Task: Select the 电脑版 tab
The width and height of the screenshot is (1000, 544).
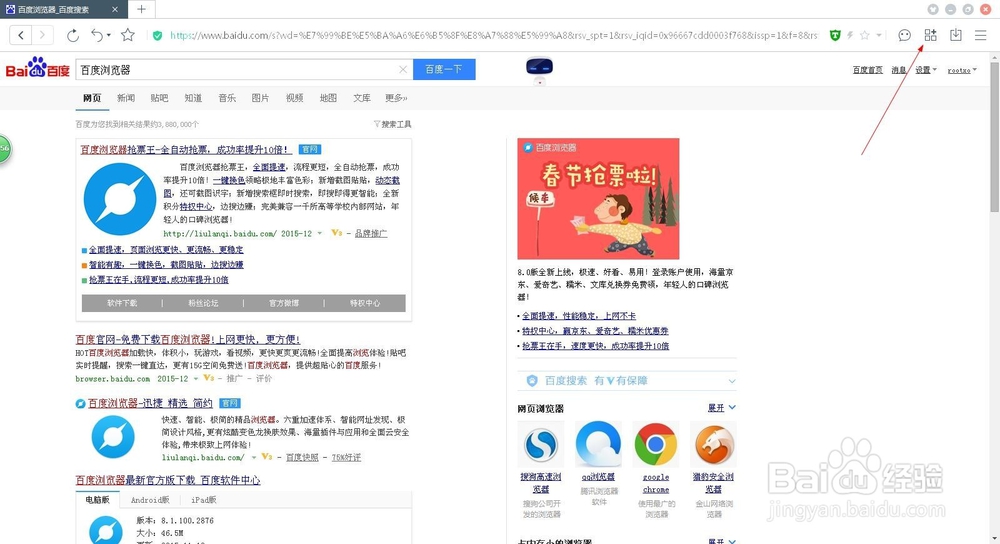Action: coord(98,500)
